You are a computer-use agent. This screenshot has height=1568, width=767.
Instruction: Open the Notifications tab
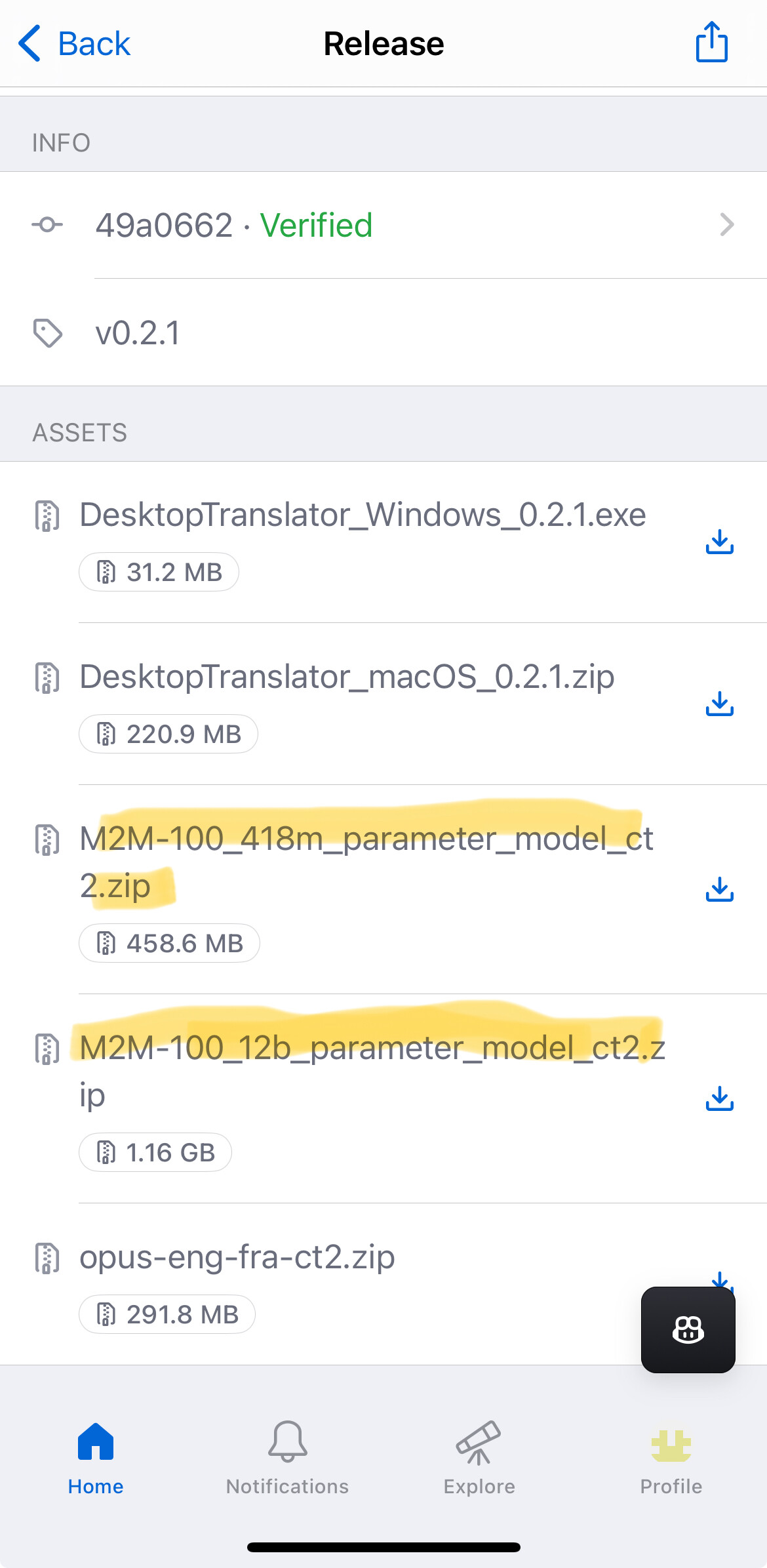click(x=287, y=1457)
